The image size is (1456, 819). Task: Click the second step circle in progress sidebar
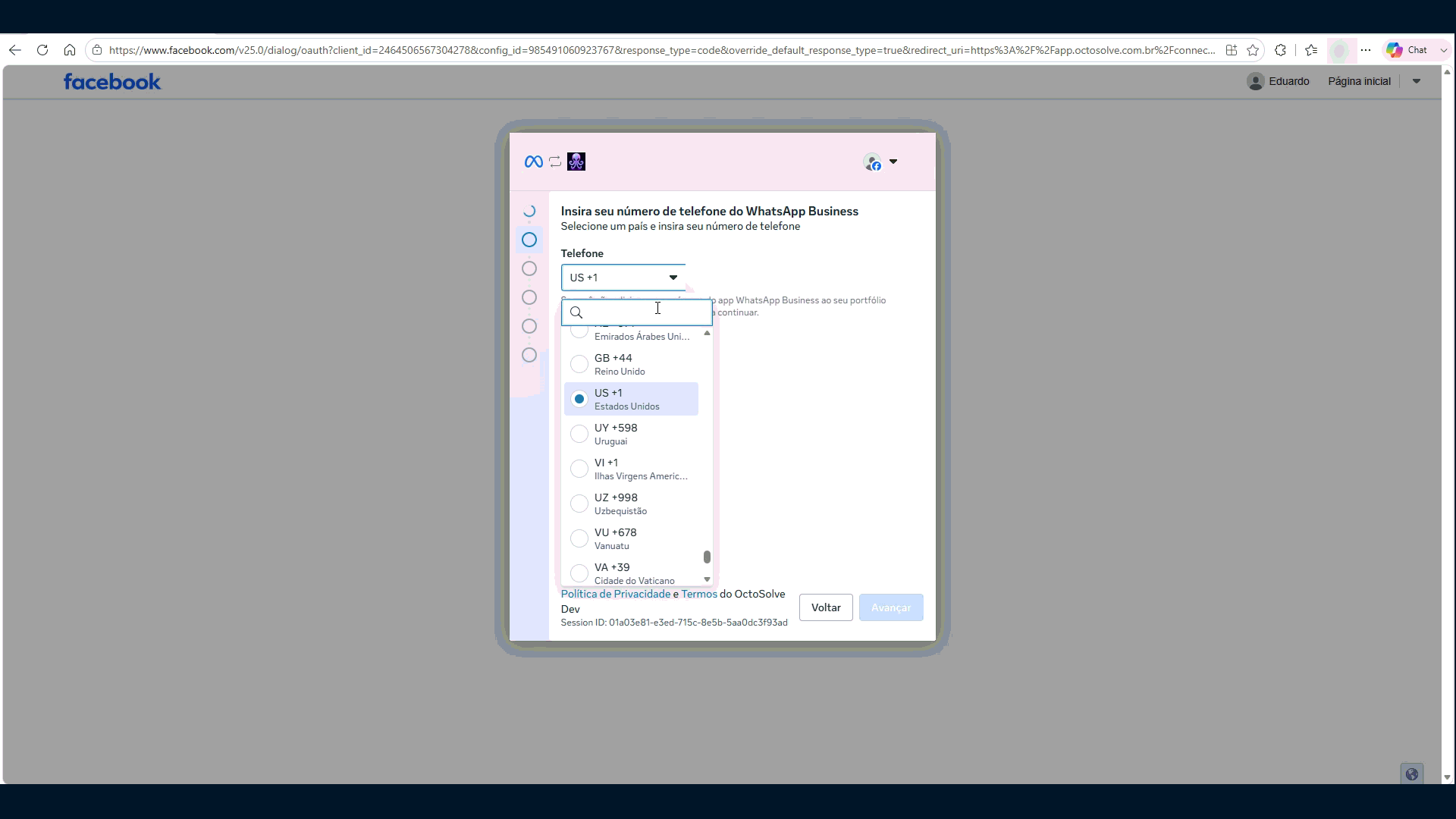tap(529, 240)
